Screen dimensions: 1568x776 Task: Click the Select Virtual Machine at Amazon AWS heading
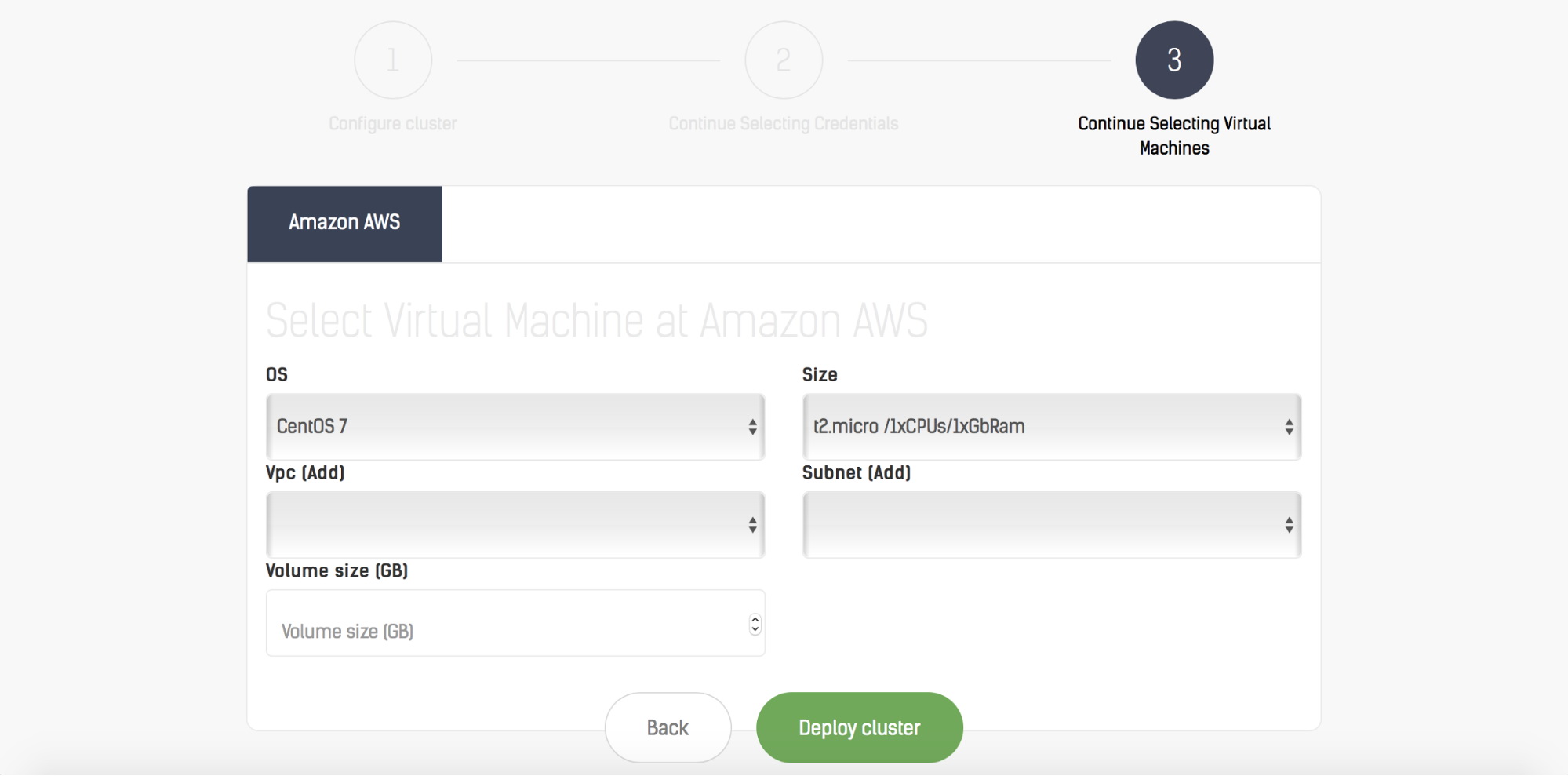[x=597, y=321]
